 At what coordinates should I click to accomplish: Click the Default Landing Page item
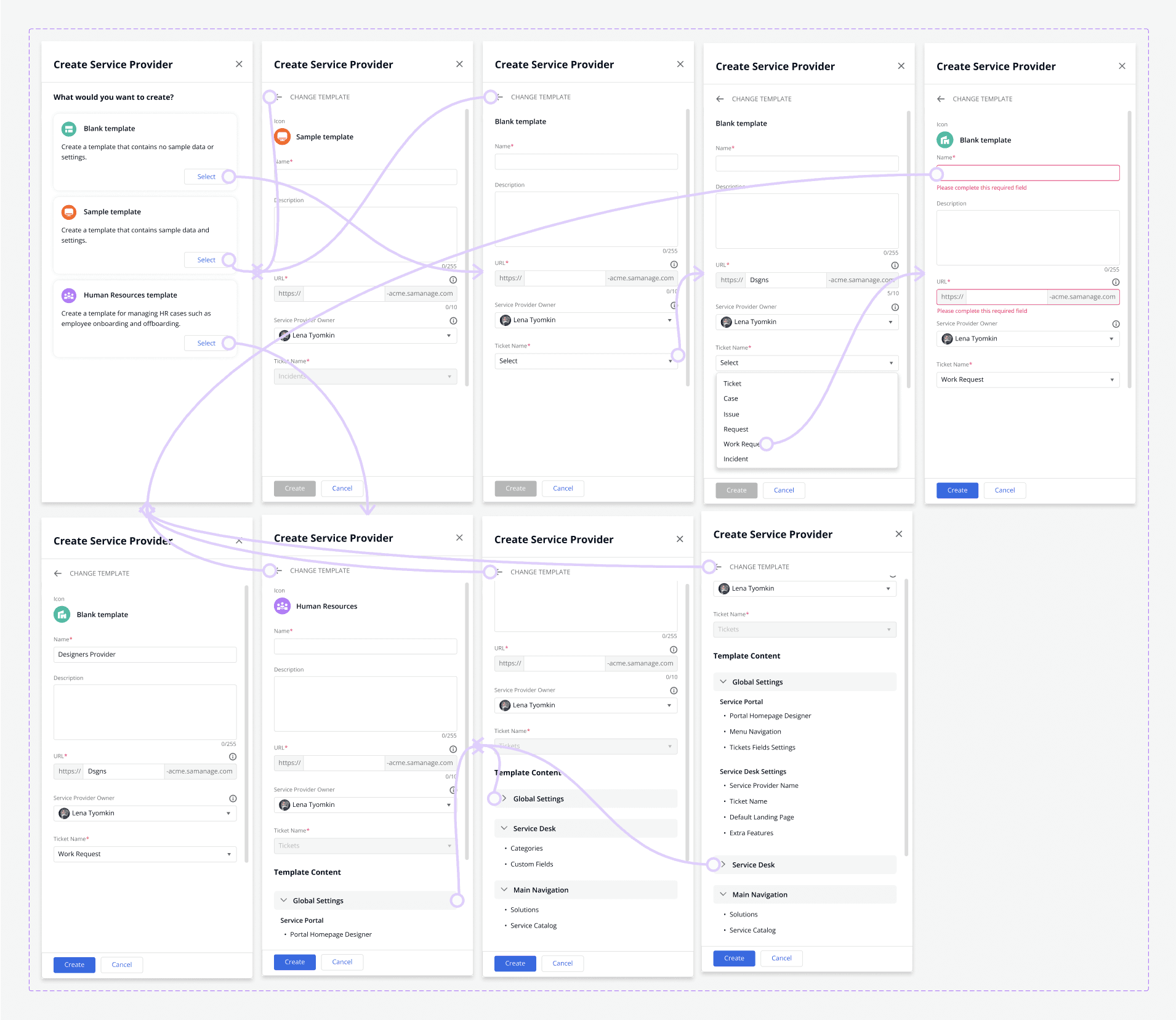(762, 817)
